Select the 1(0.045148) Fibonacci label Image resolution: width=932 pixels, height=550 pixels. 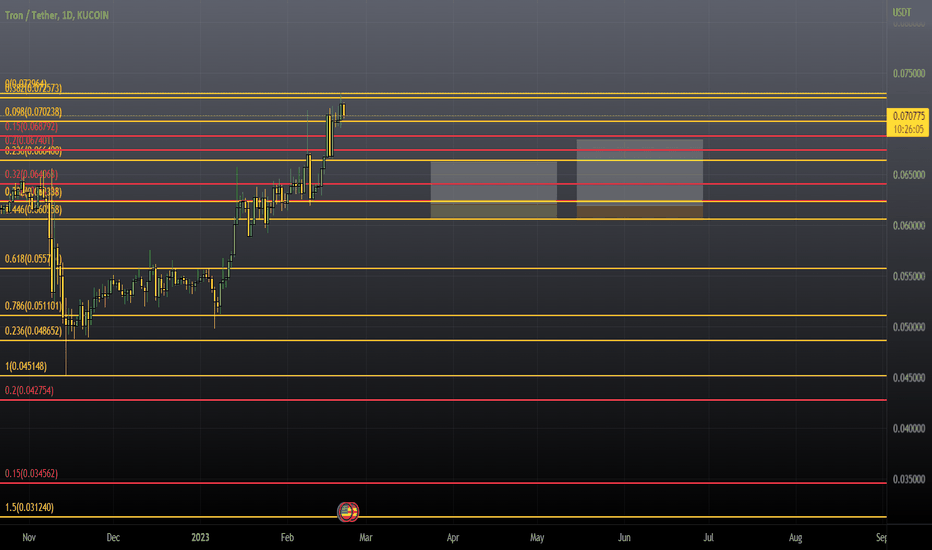coord(26,366)
